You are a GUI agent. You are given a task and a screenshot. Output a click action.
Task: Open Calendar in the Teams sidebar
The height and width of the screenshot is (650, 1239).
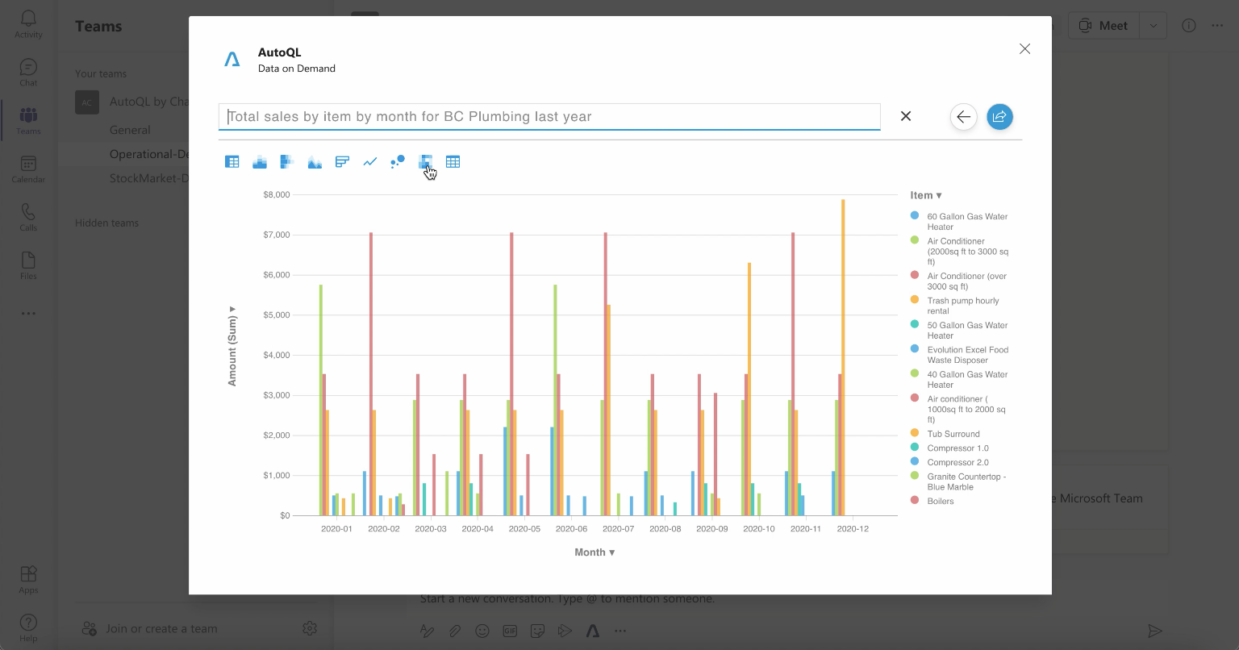click(x=28, y=169)
